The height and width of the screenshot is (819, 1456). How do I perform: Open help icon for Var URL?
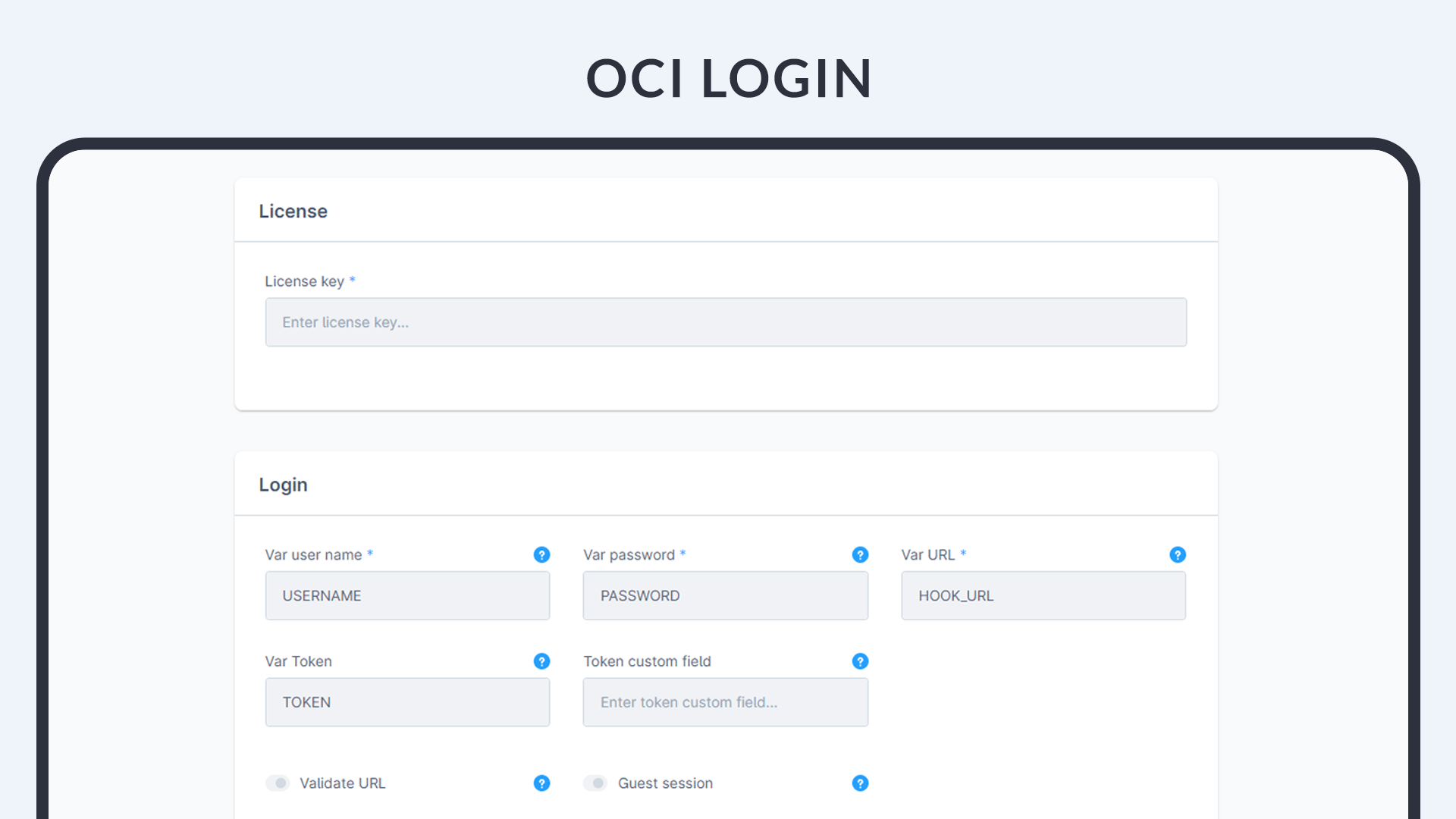(1178, 554)
